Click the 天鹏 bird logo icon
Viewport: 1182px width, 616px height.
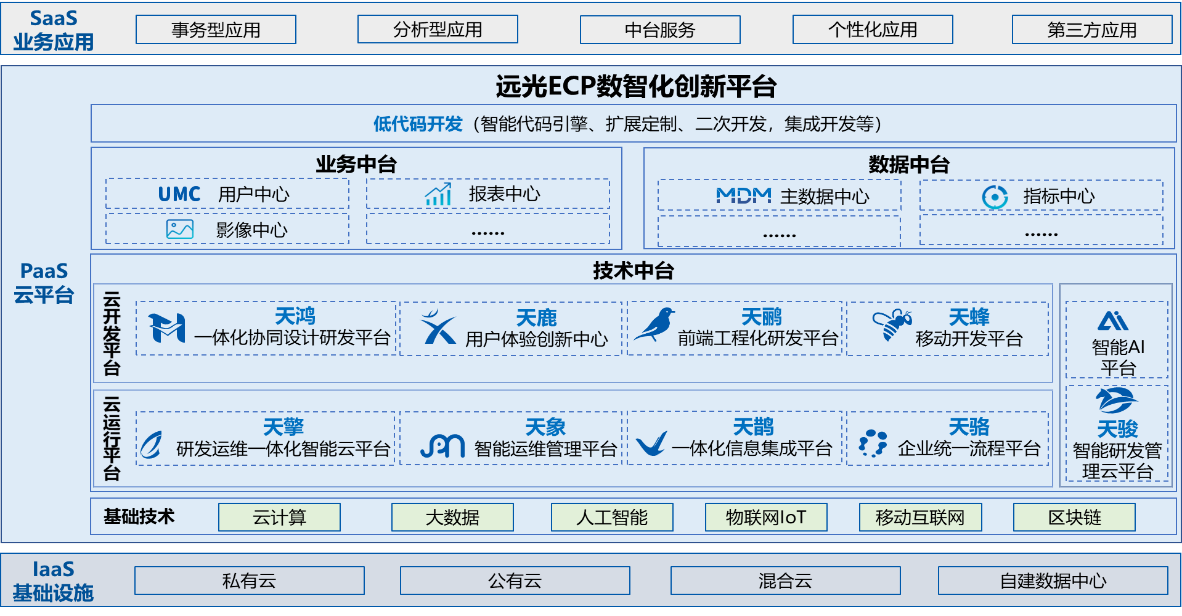click(x=654, y=325)
